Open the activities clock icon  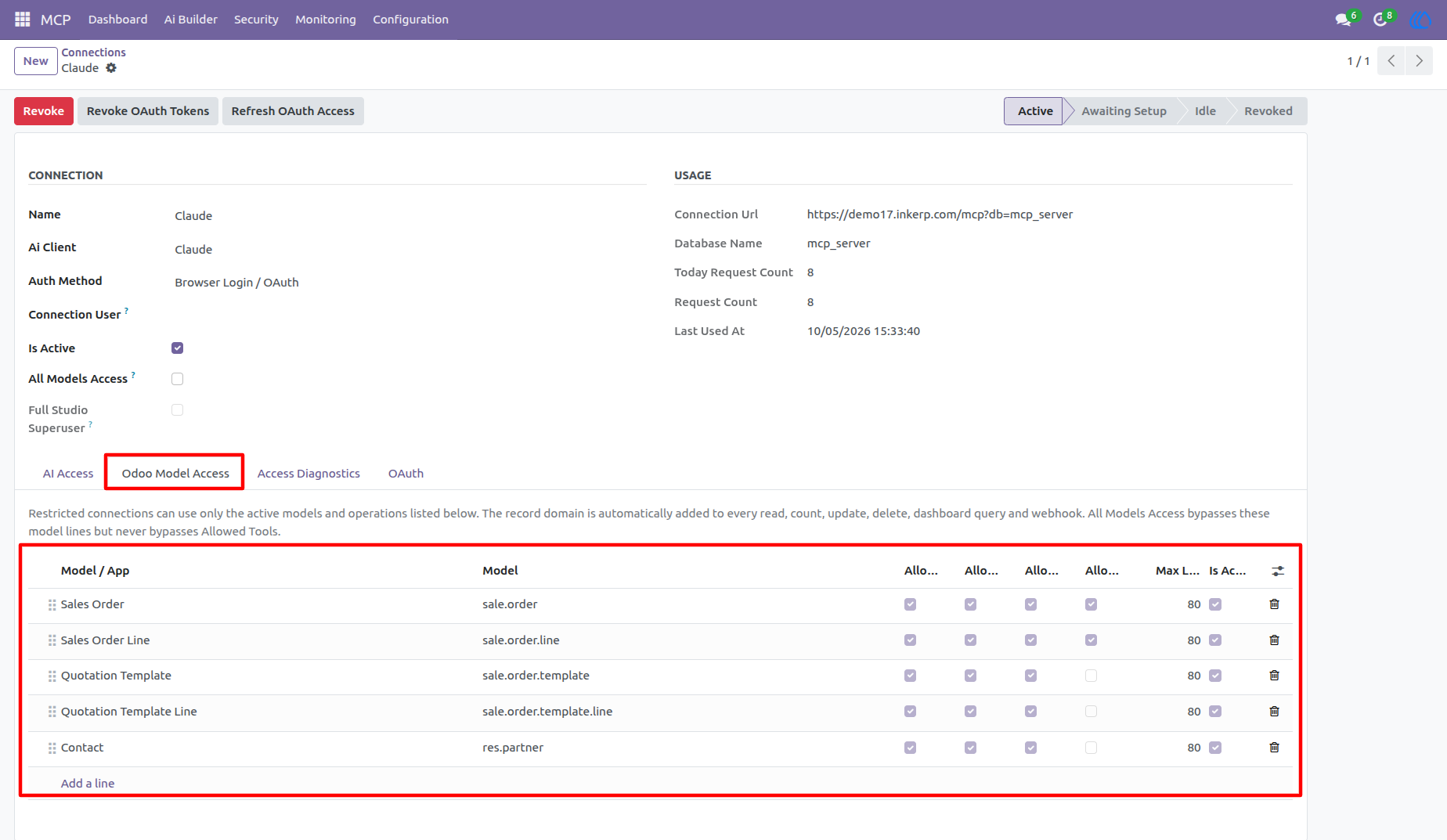1380,20
